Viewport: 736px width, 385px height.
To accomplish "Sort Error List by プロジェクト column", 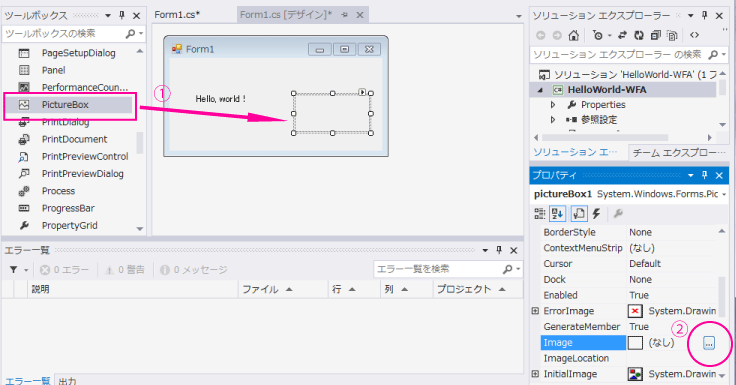I will (x=477, y=289).
